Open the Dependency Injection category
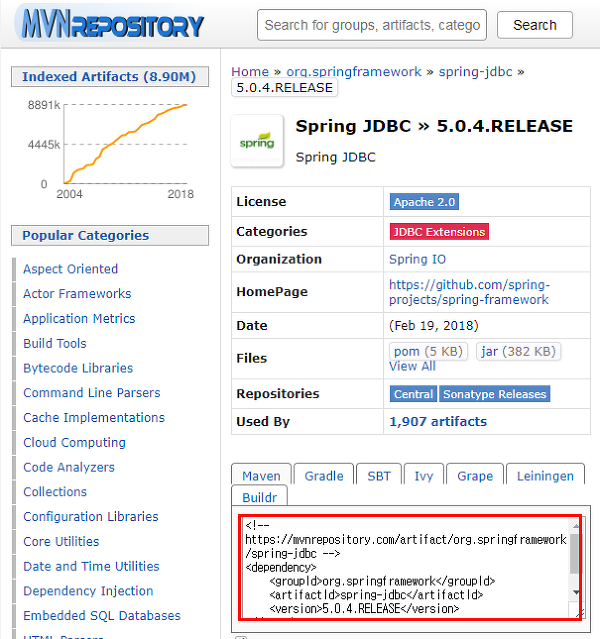 [88, 591]
